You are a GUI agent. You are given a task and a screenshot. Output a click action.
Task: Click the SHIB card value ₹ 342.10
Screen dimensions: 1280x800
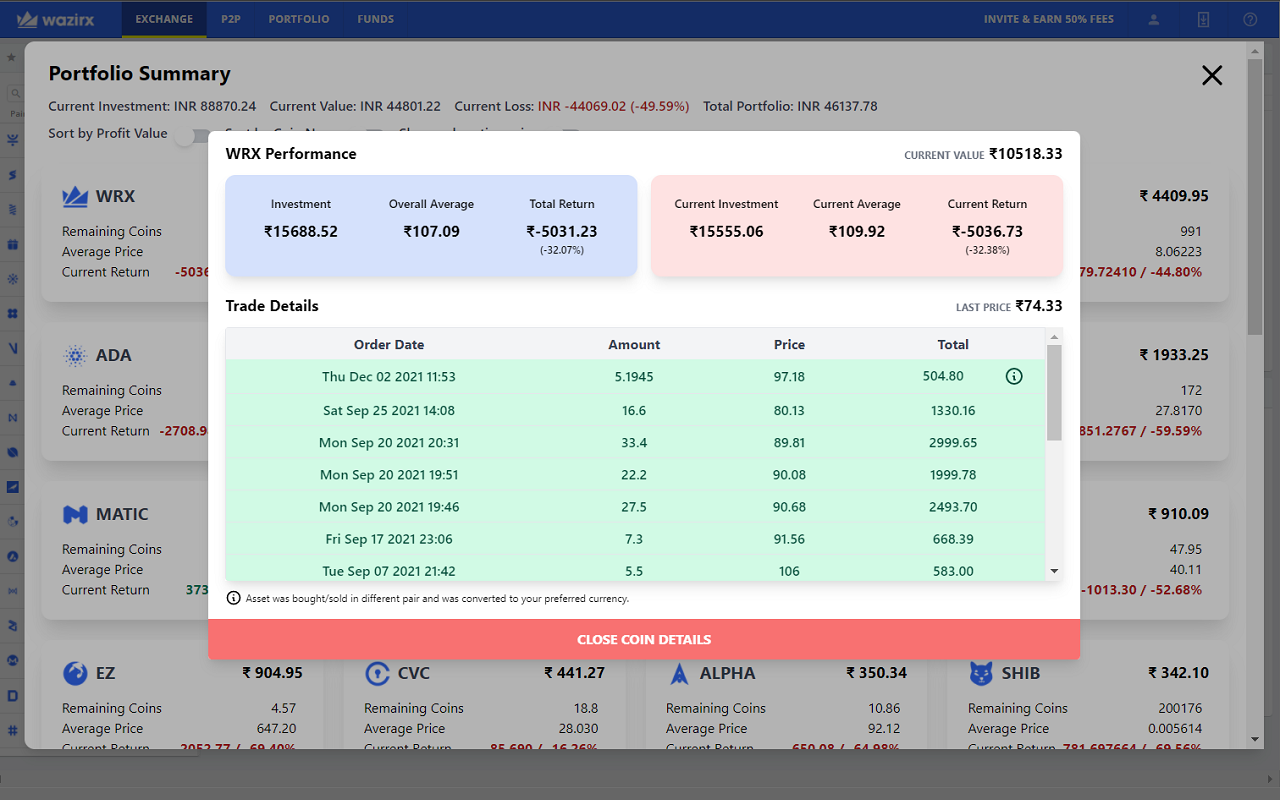click(x=1179, y=673)
